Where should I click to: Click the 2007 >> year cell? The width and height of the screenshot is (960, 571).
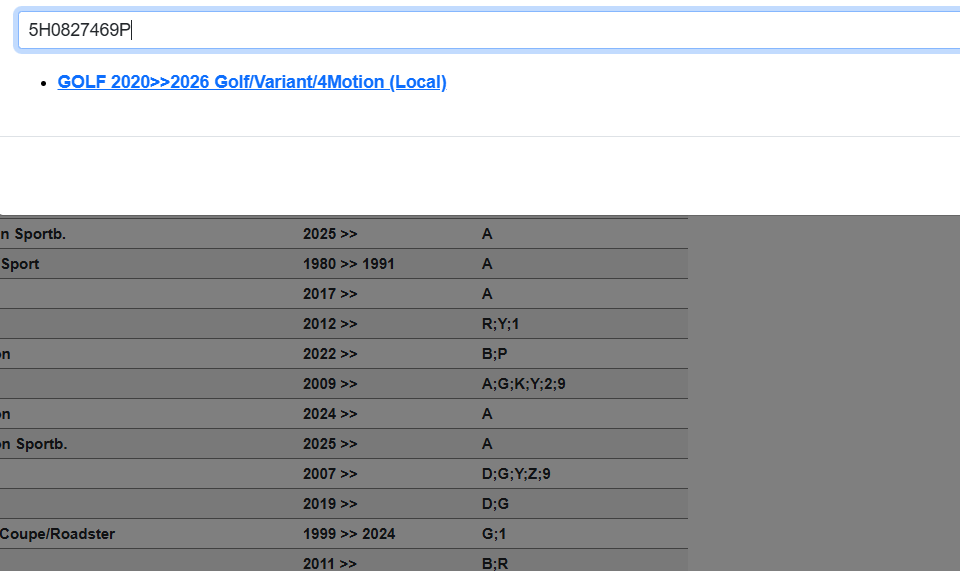coord(330,474)
